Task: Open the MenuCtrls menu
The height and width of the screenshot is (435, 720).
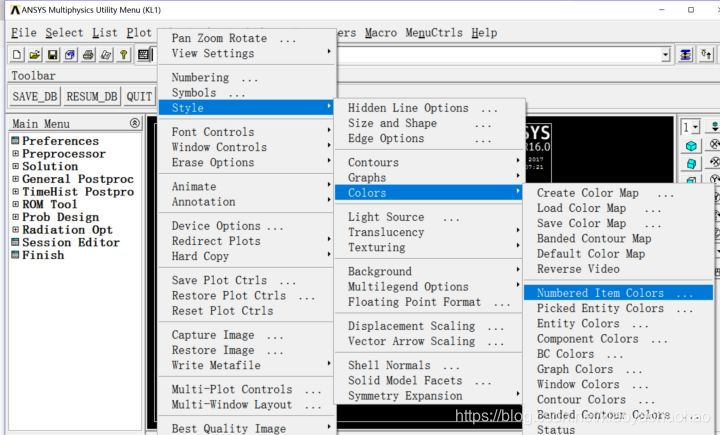Action: pos(434,33)
